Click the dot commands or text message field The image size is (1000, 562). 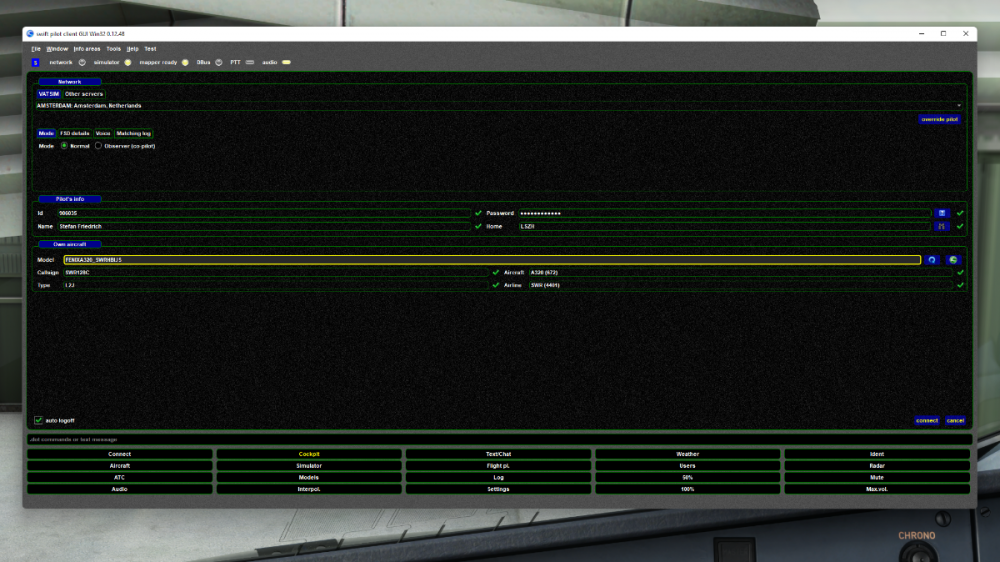pos(499,440)
